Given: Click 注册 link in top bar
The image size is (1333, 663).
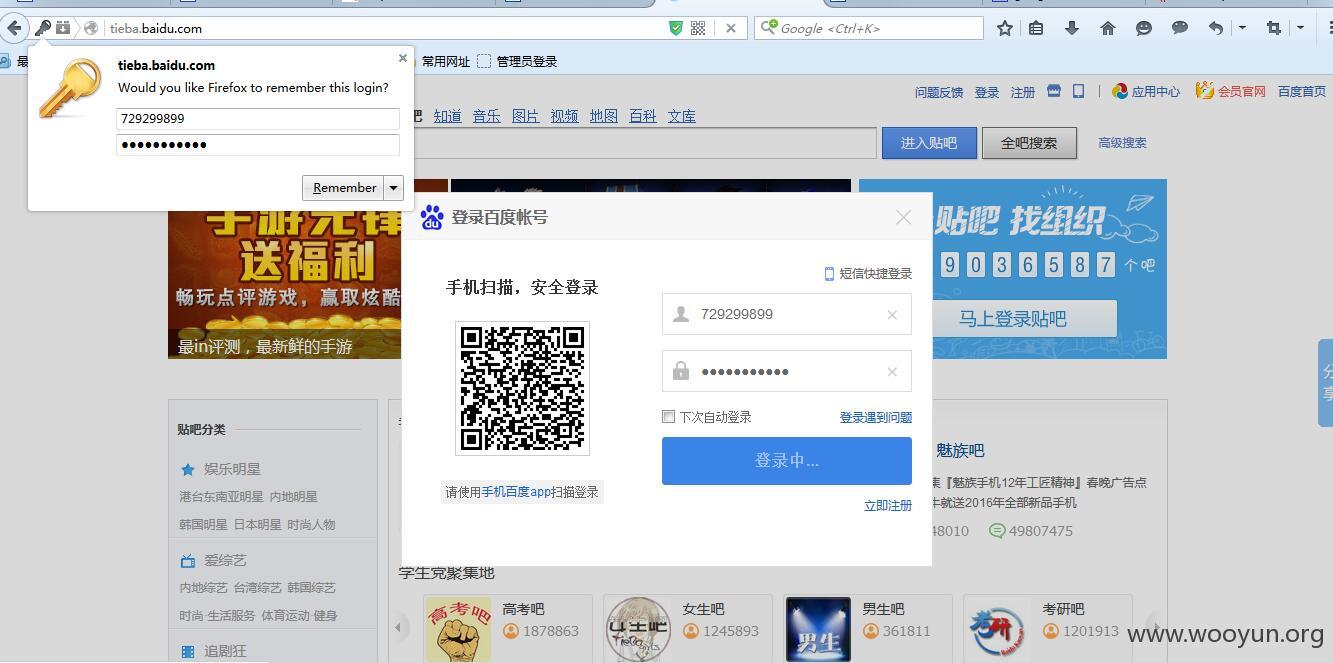Looking at the screenshot, I should tap(1023, 92).
